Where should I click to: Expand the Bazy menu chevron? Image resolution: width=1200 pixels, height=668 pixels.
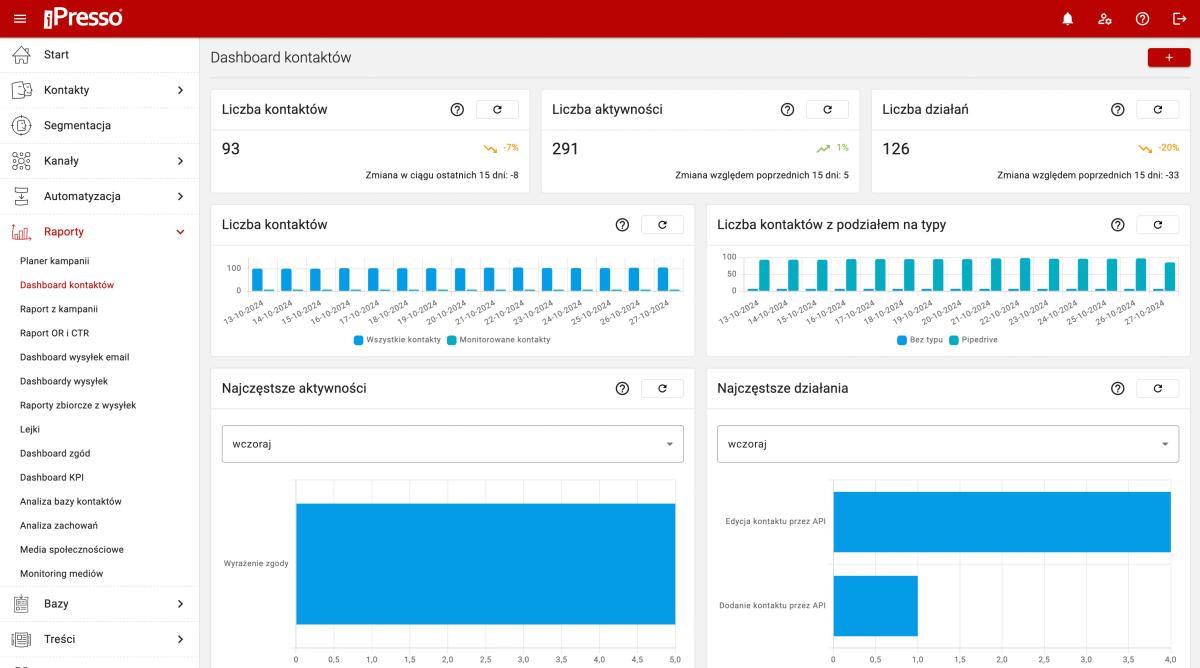180,604
